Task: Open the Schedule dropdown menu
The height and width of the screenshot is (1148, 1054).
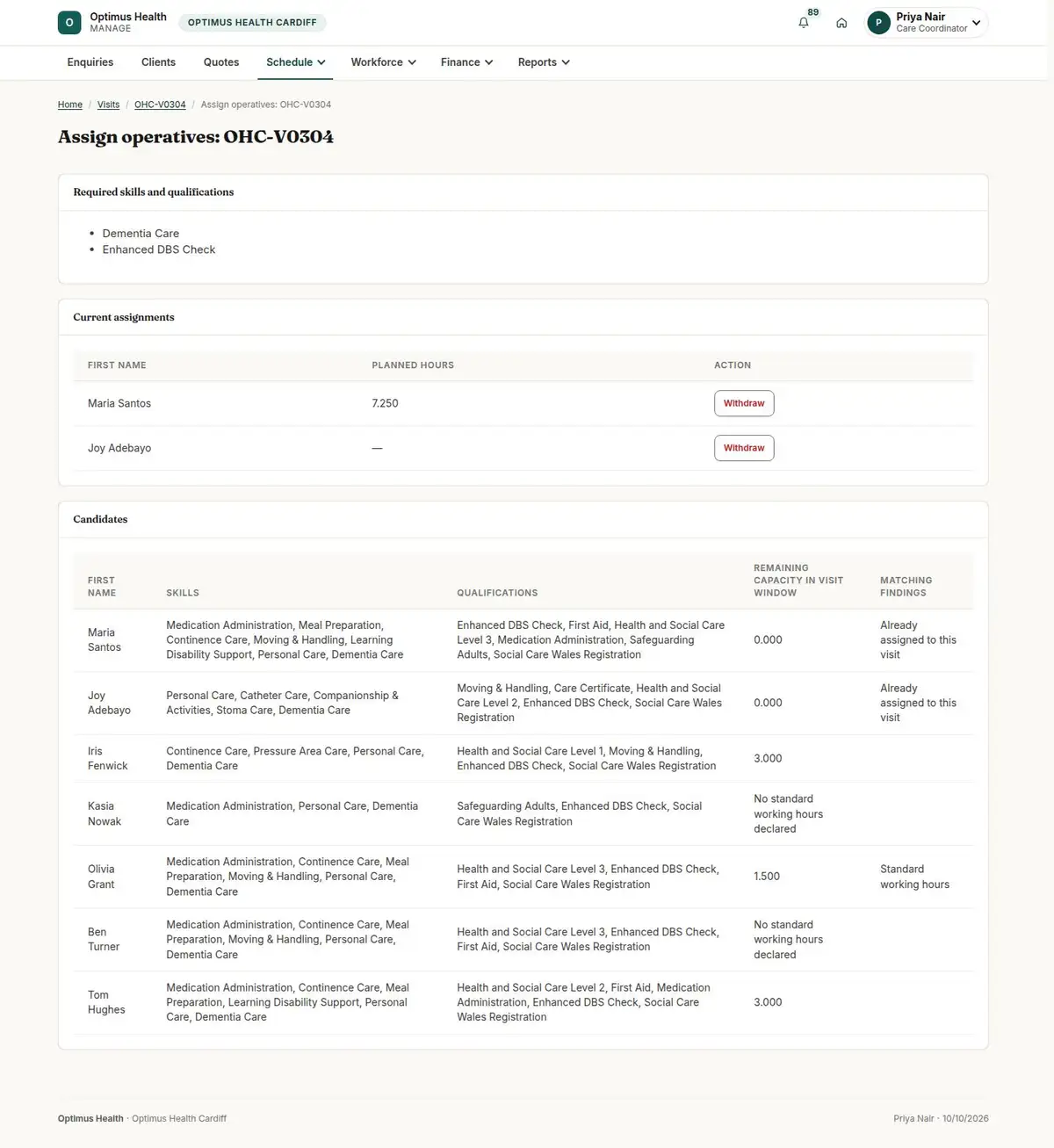Action: tap(295, 62)
